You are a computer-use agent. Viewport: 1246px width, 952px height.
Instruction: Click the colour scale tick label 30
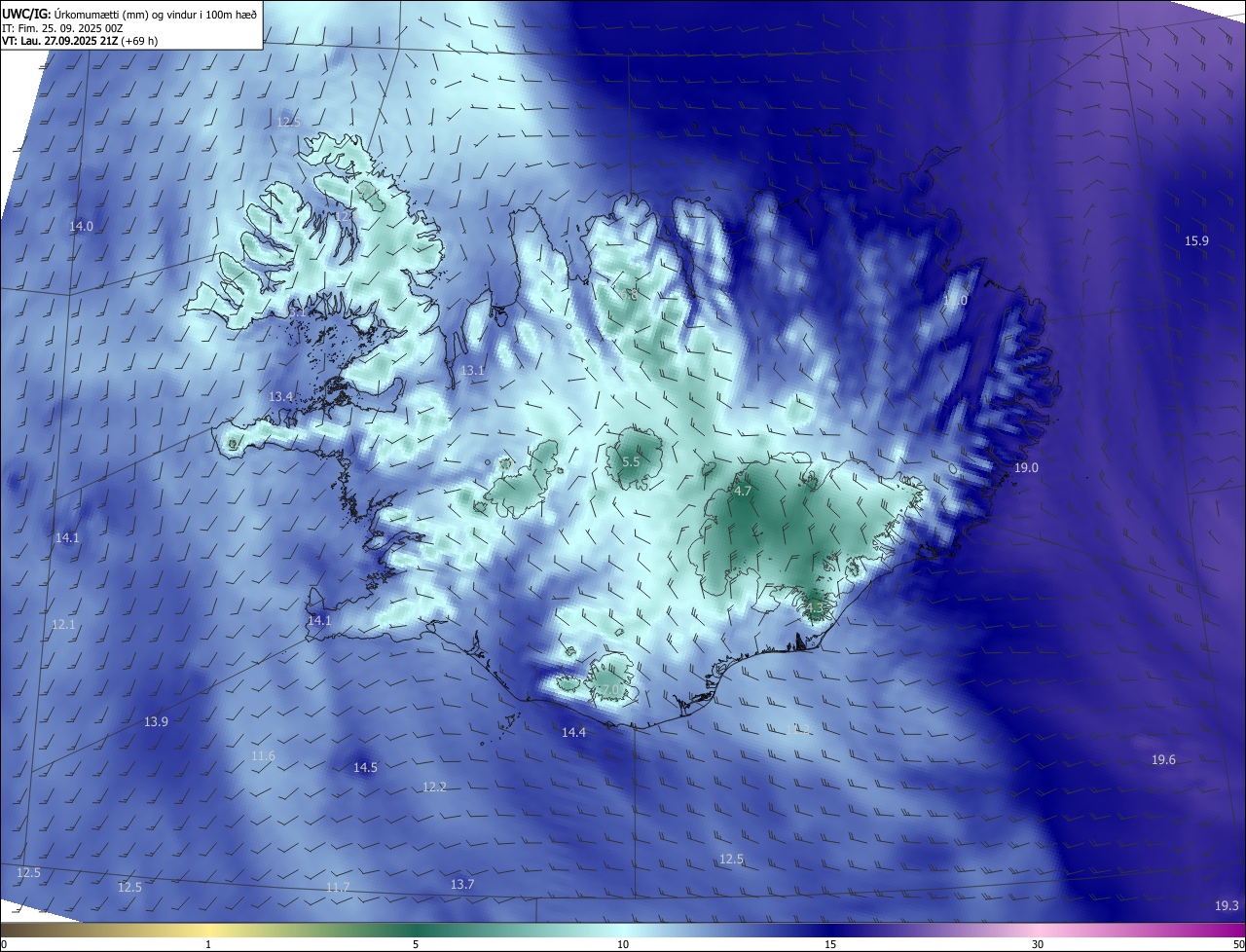[1038, 944]
